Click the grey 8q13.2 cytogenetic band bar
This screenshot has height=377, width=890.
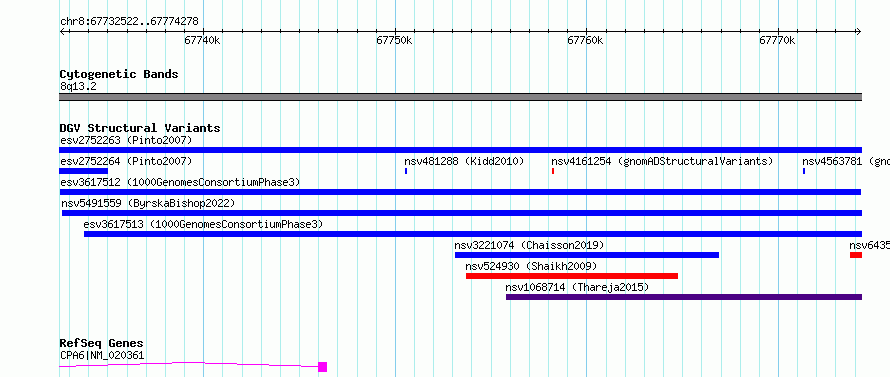[x=460, y=97]
